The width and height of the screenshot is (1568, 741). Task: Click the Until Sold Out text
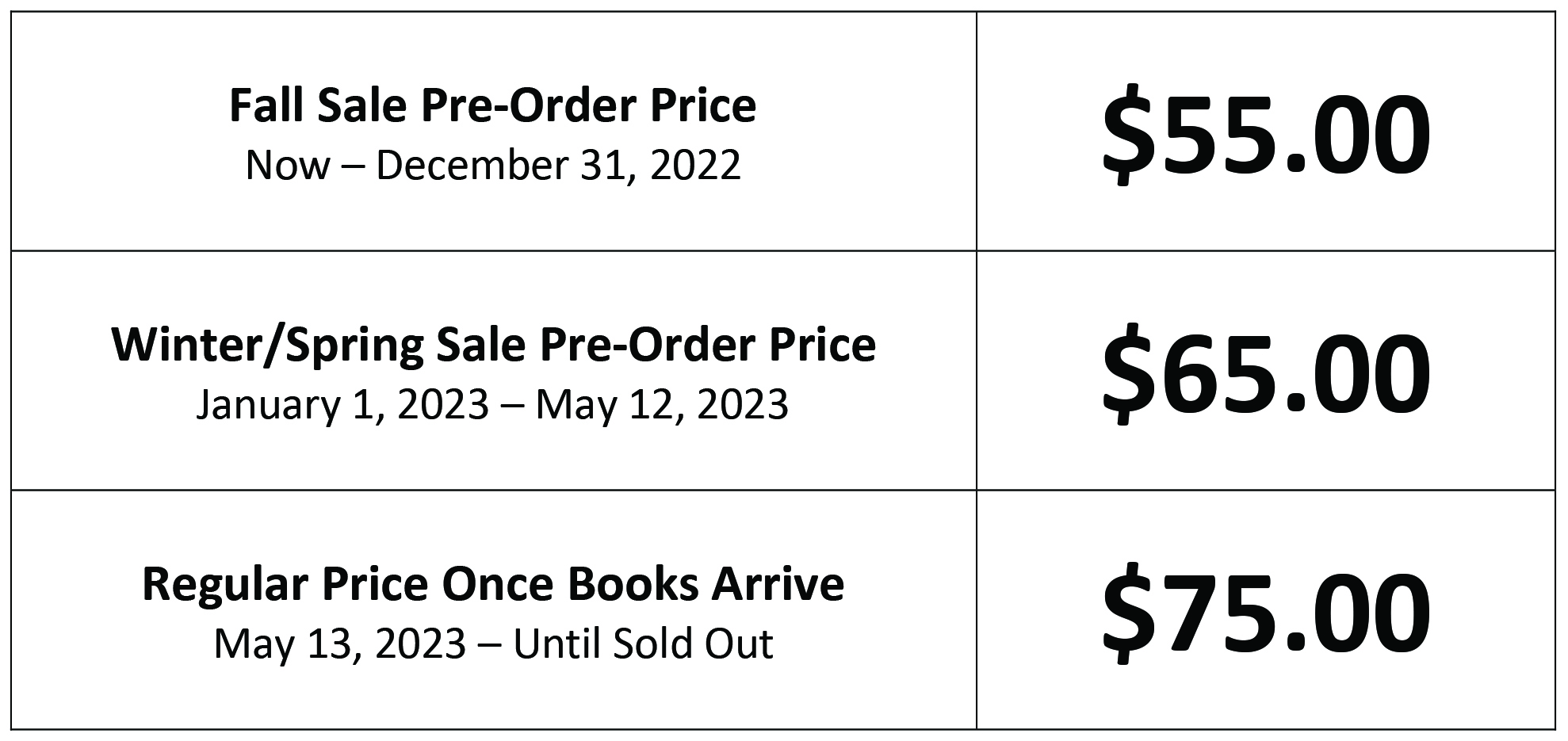pos(643,644)
